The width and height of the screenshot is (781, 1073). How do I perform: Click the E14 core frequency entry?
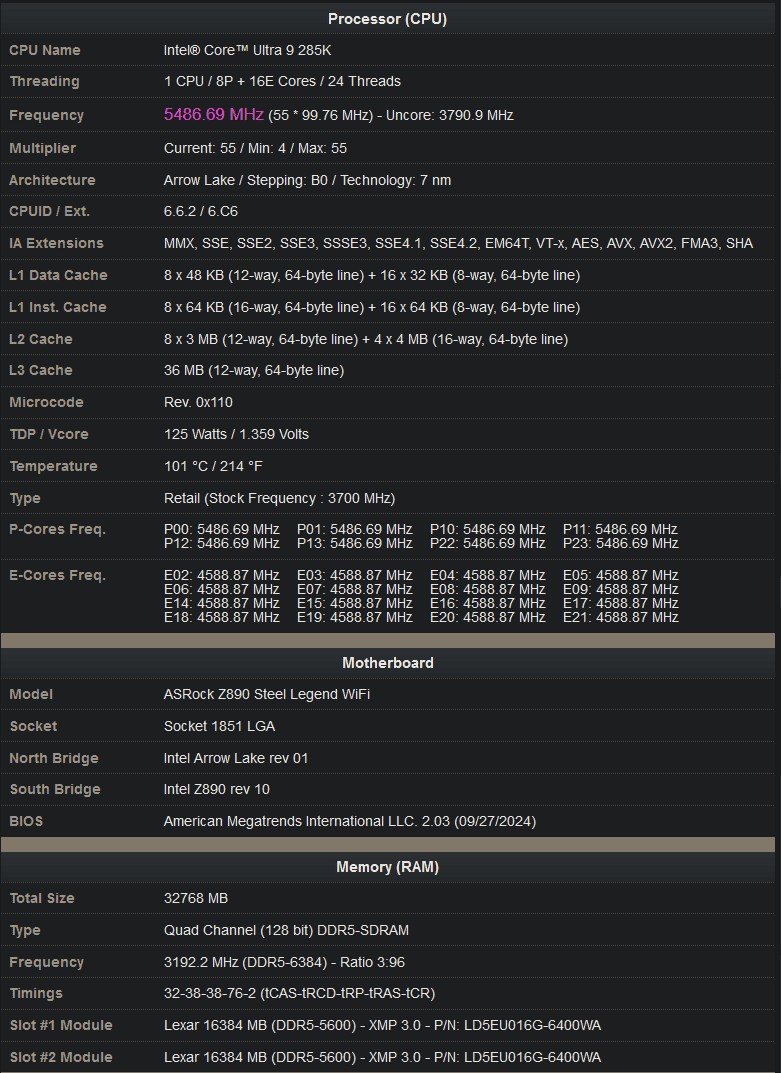222,604
